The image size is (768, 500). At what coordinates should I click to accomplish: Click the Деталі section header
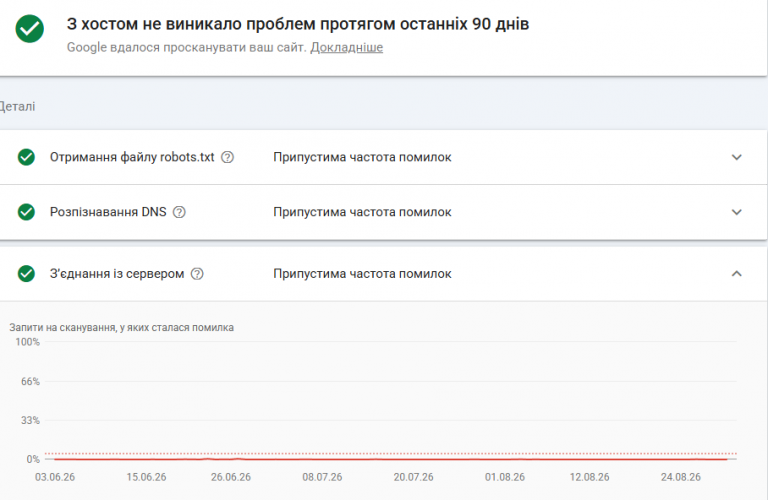pos(17,106)
